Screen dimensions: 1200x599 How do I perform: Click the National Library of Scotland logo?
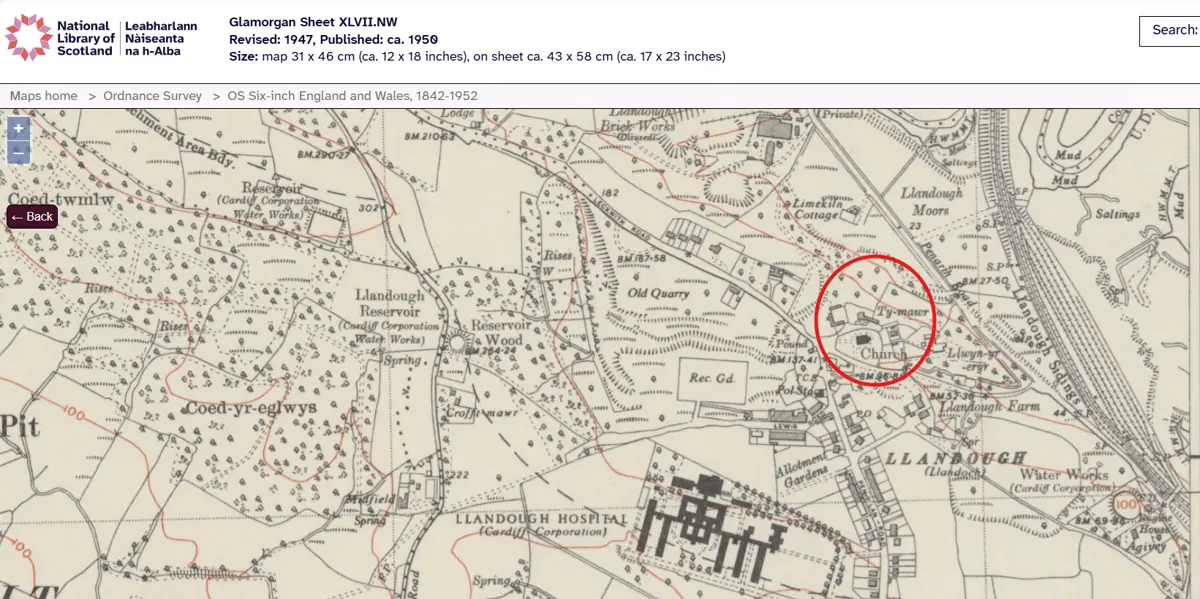(x=102, y=38)
